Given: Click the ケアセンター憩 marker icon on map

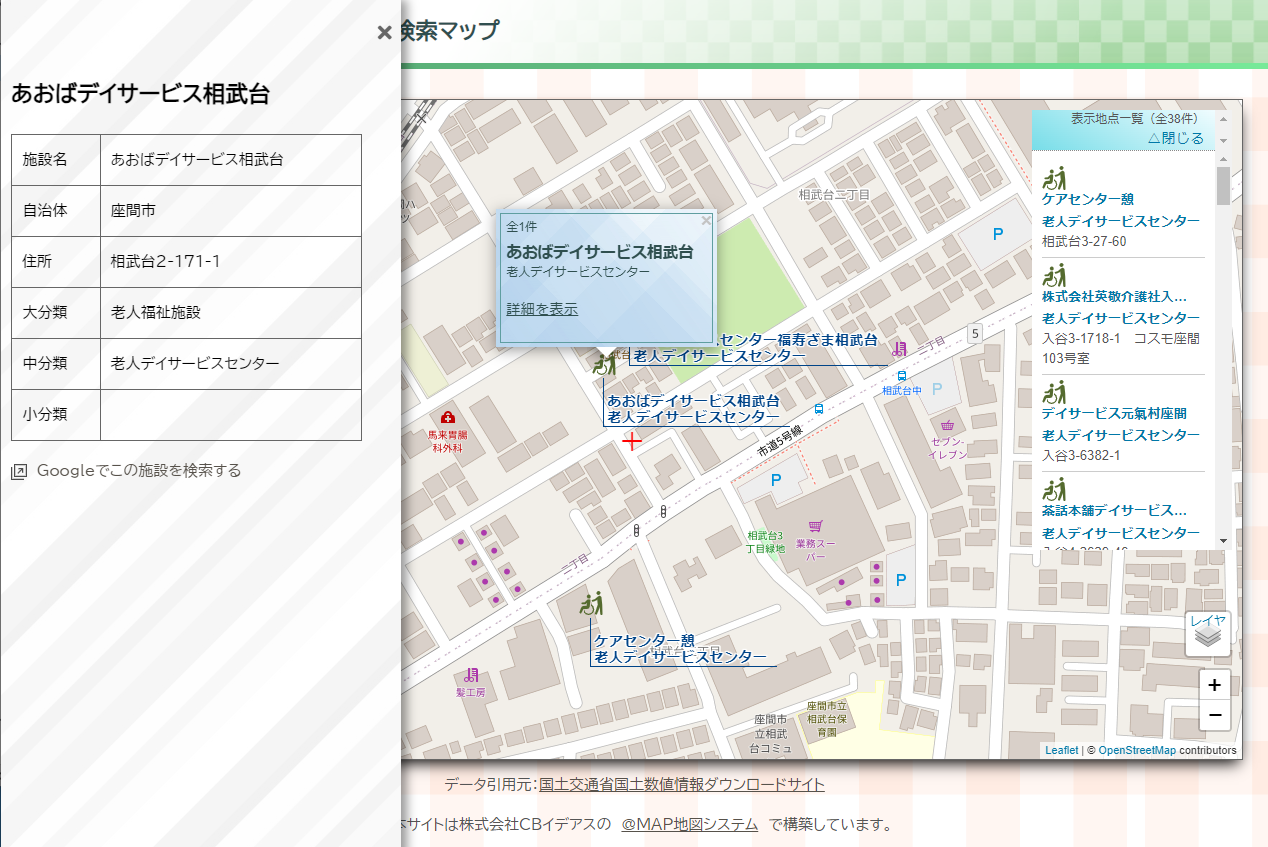Looking at the screenshot, I should point(591,604).
